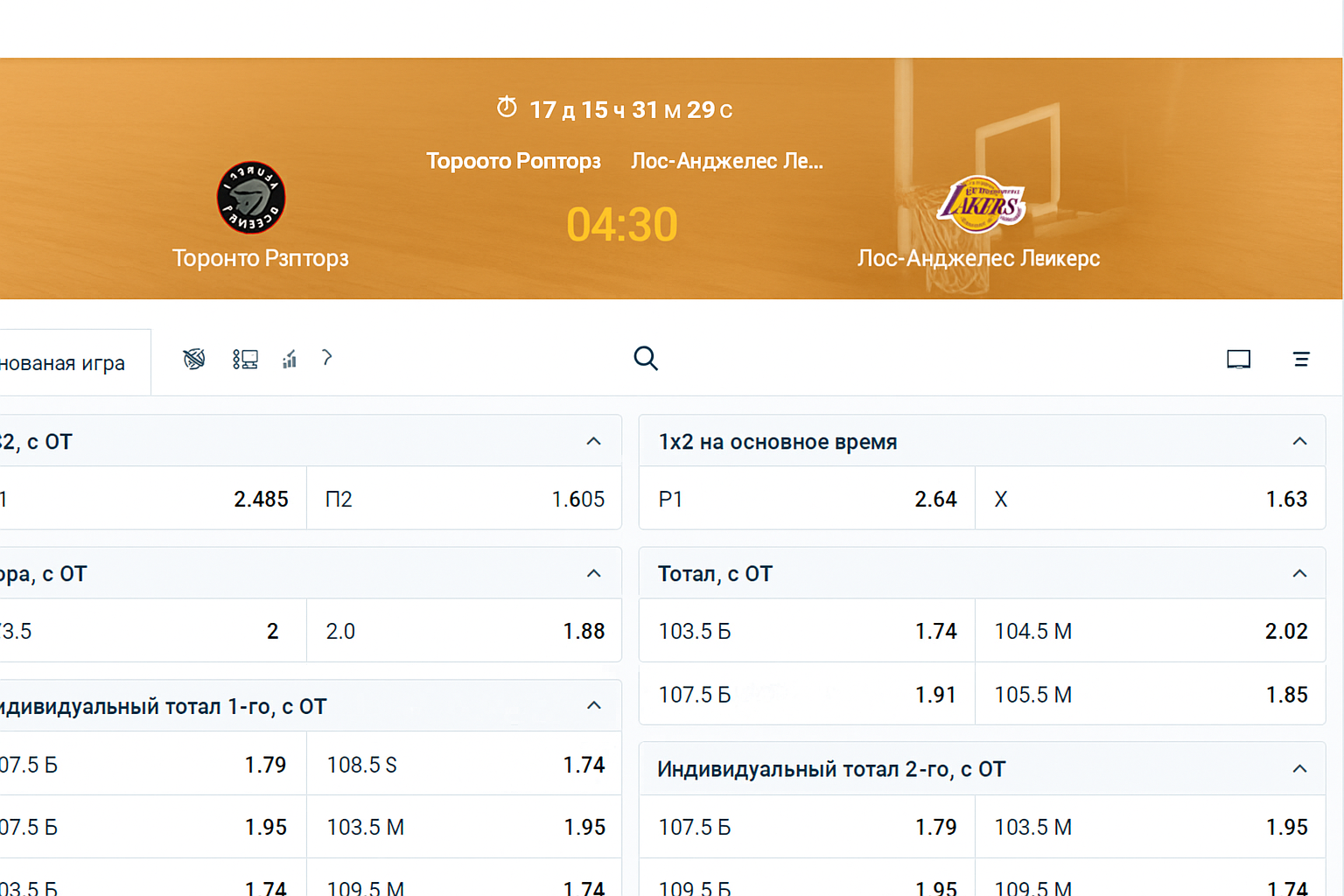Pick the 103.5 Б total at 1.74
Viewport: 1344px width, 896px height.
tap(807, 631)
